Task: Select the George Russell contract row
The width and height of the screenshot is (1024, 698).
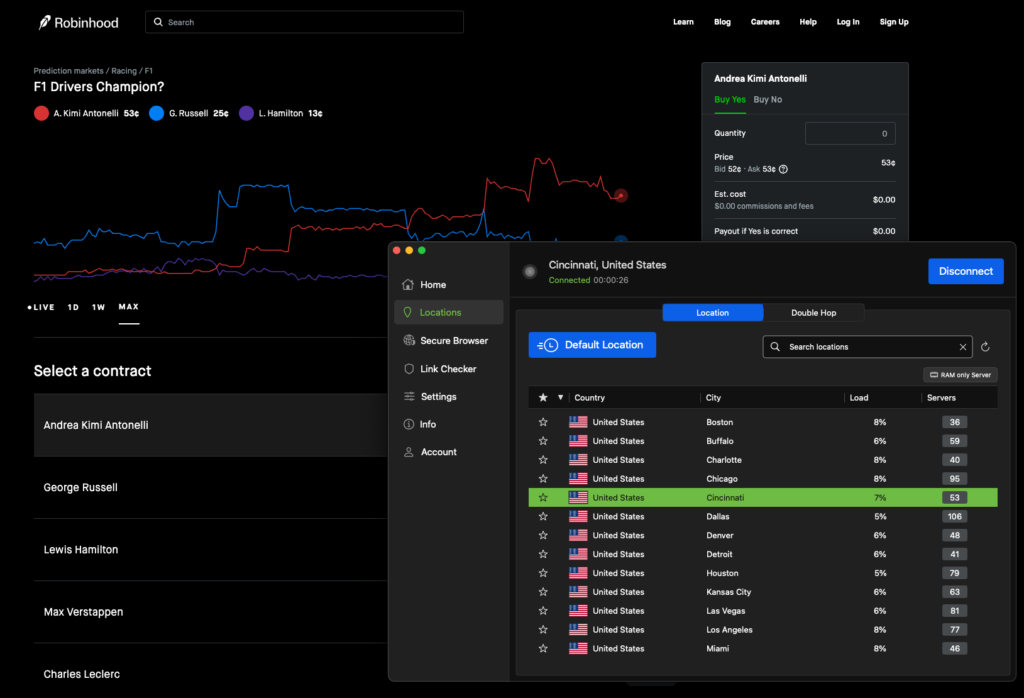Action: [210, 488]
